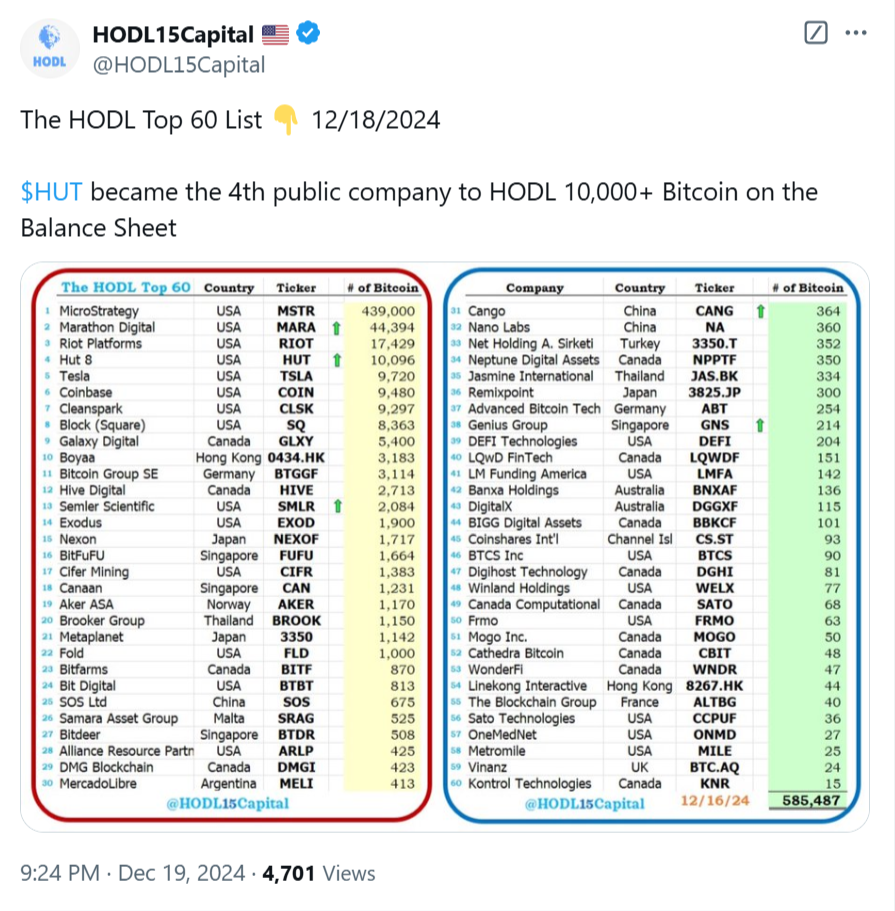
Task: Open the three-dot more options menu
Action: point(856,33)
